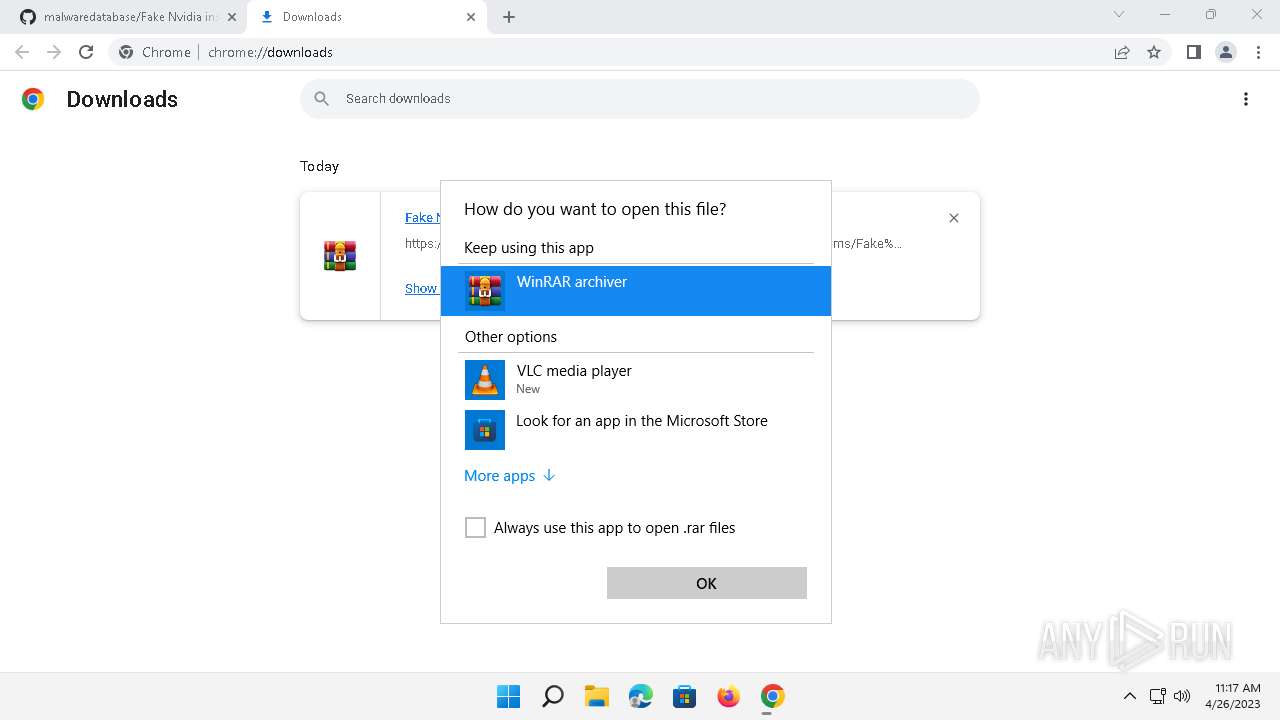1280x720 pixels.
Task: Click the Chrome logo beside Downloads
Action: click(x=33, y=99)
